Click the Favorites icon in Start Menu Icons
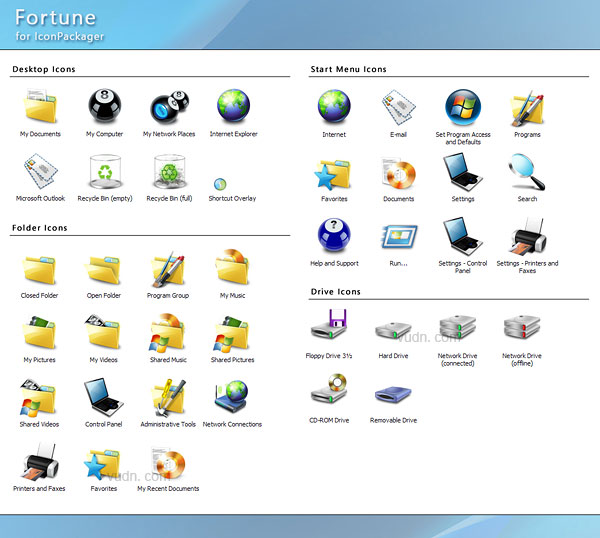The height and width of the screenshot is (538, 600). [x=333, y=175]
